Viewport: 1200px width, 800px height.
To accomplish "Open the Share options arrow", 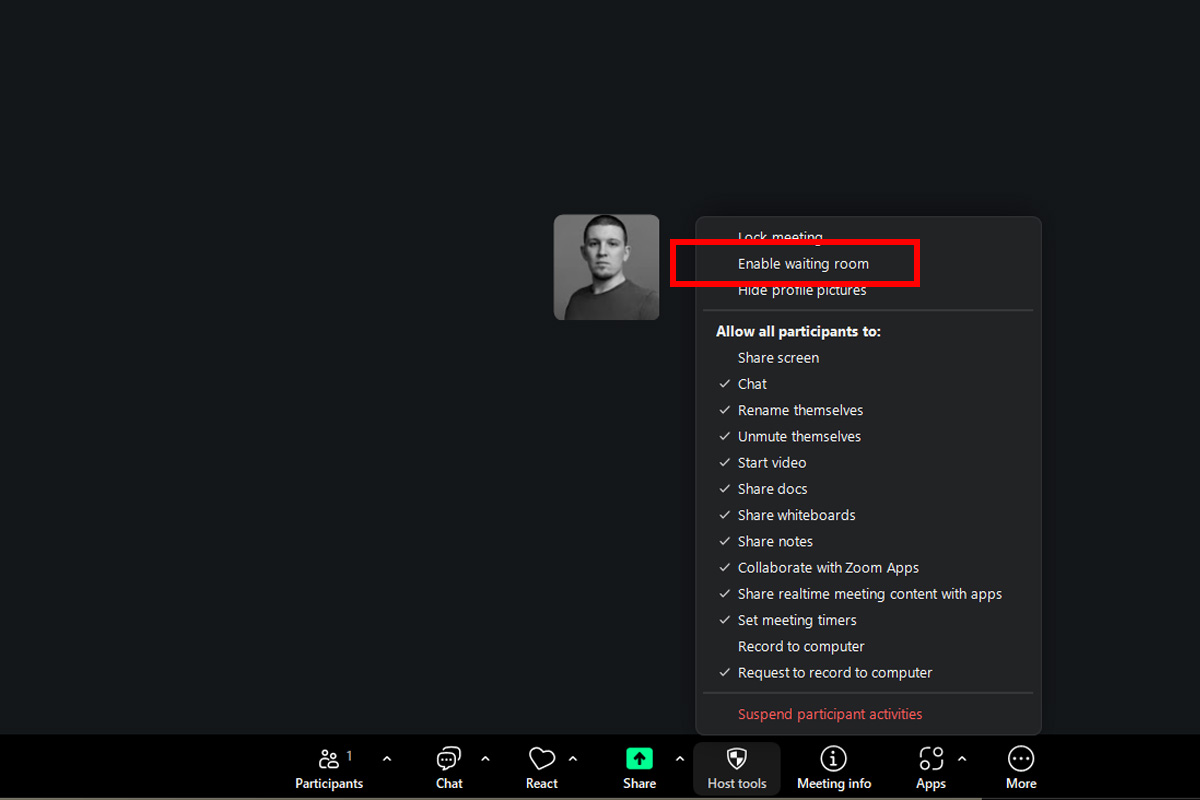I will [680, 759].
